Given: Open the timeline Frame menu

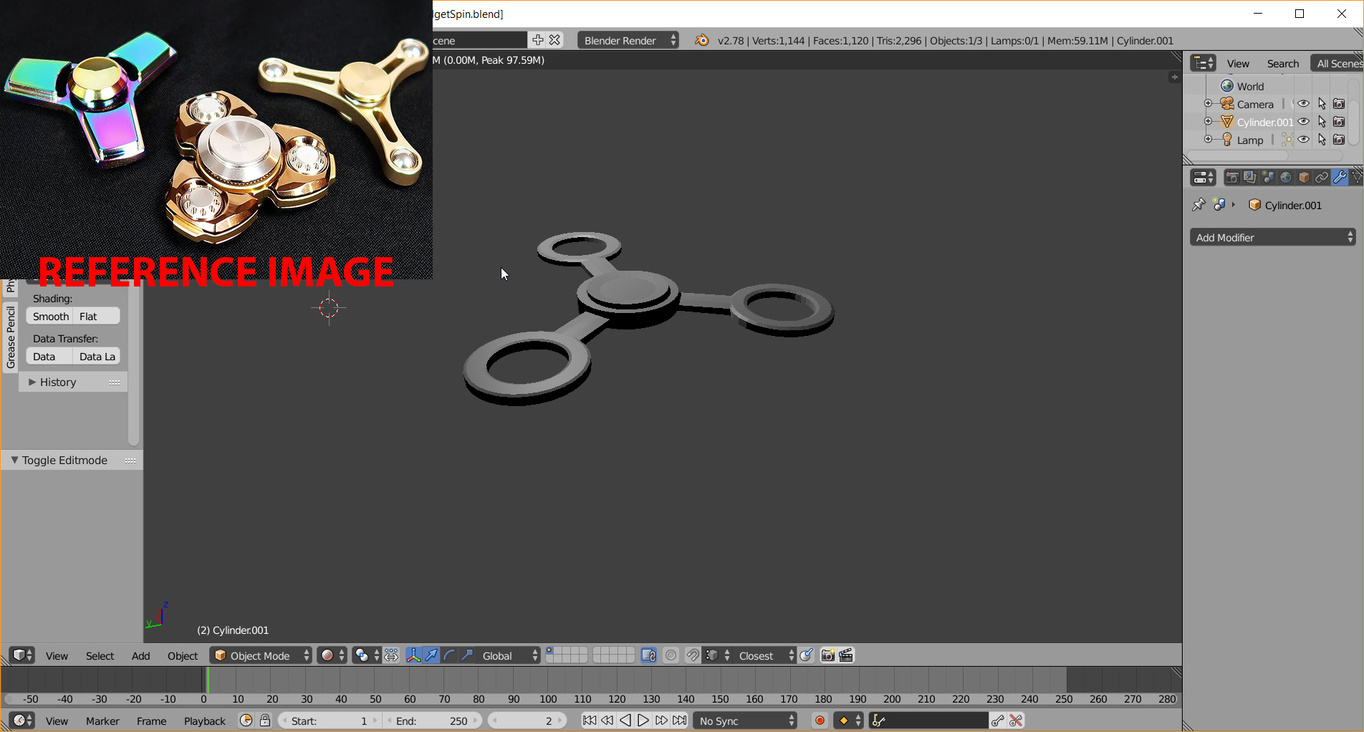Looking at the screenshot, I should [151, 721].
